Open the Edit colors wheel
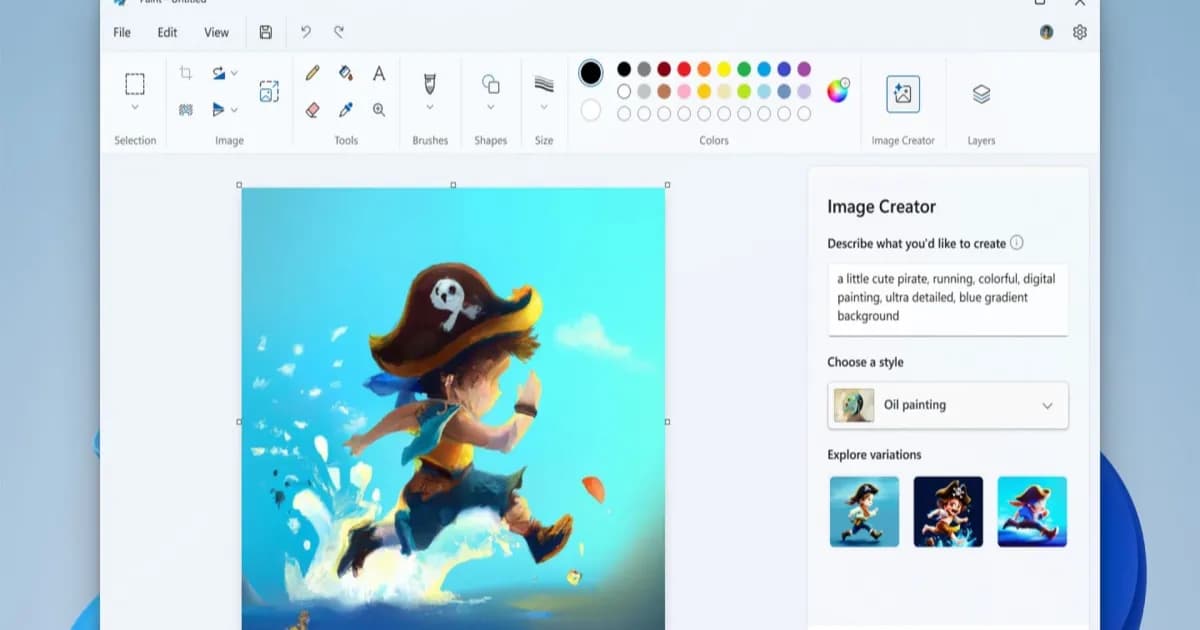Screen dimensions: 1200x630 [x=837, y=91]
